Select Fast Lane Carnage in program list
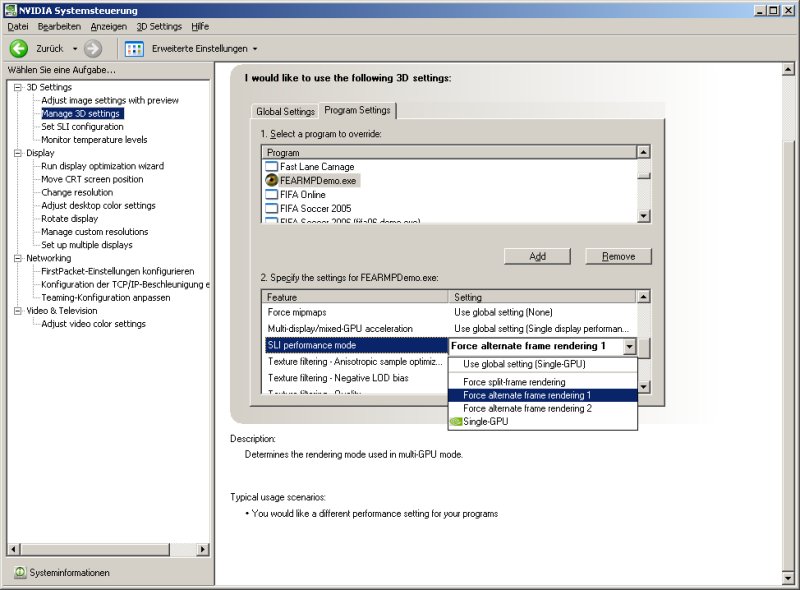The width and height of the screenshot is (800, 590). tap(317, 166)
